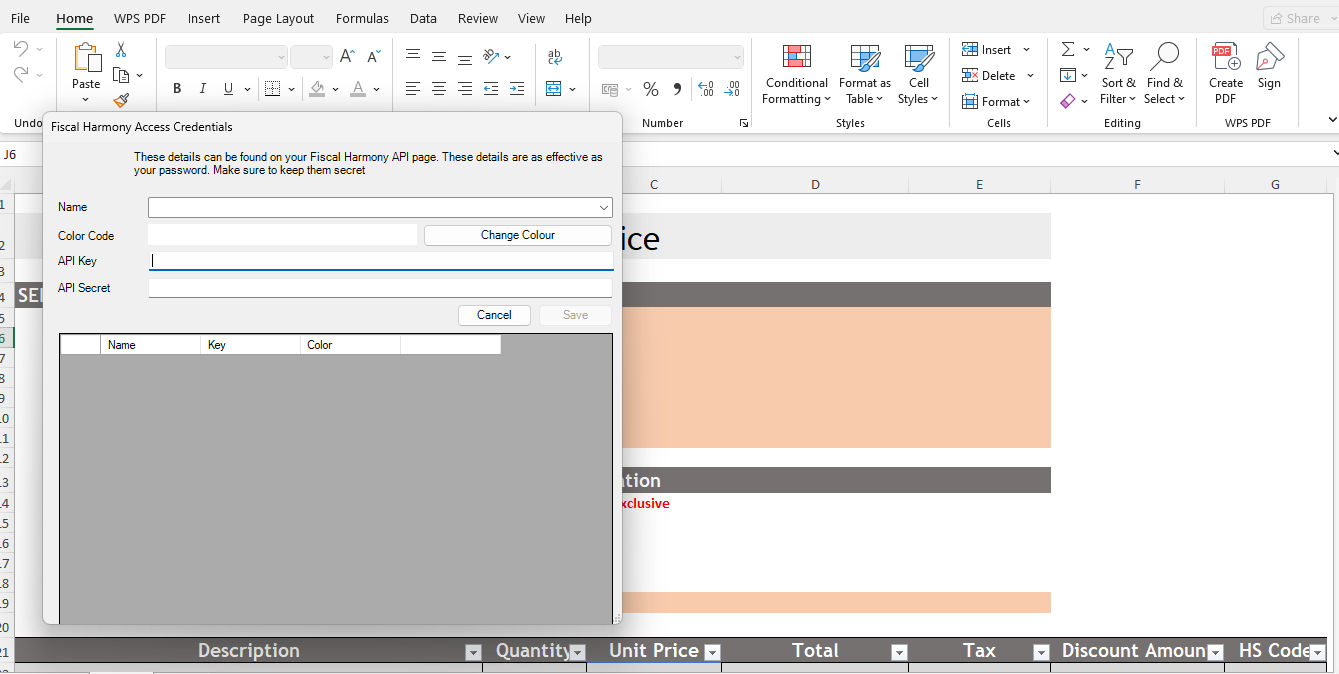
Task: Focus the API Secret input field
Action: click(x=380, y=288)
